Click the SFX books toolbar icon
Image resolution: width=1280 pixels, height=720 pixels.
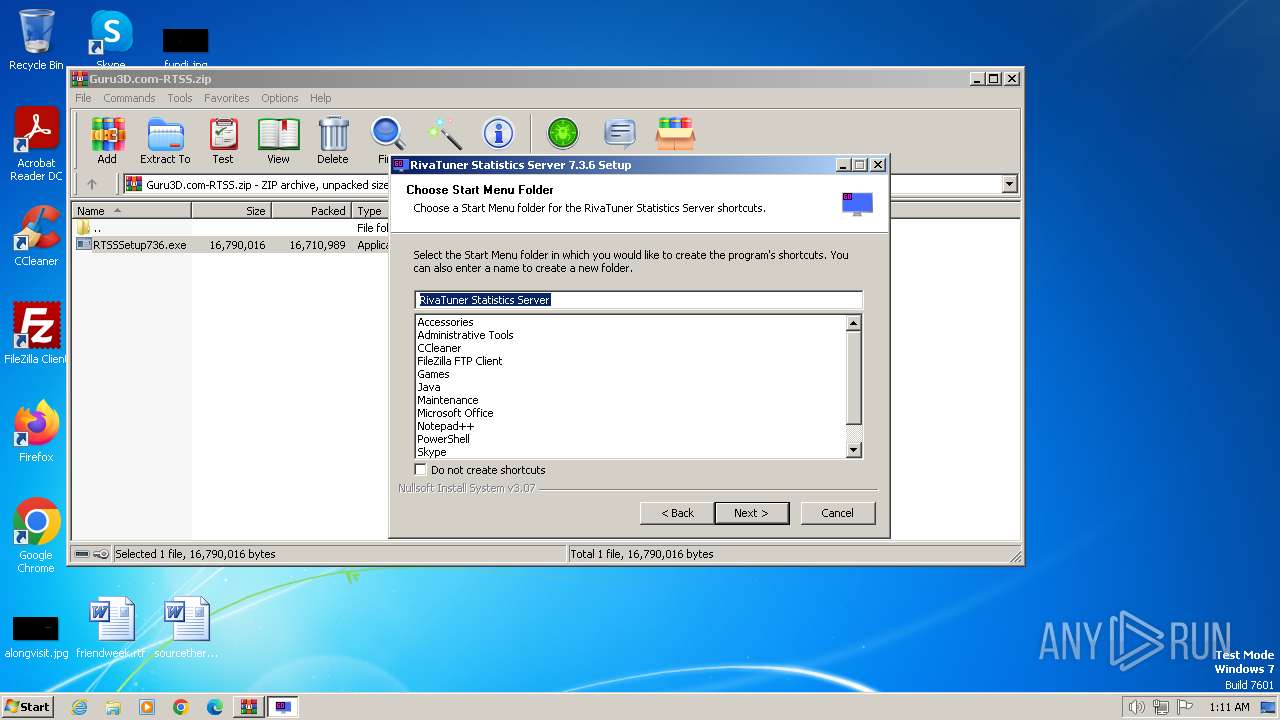[676, 133]
